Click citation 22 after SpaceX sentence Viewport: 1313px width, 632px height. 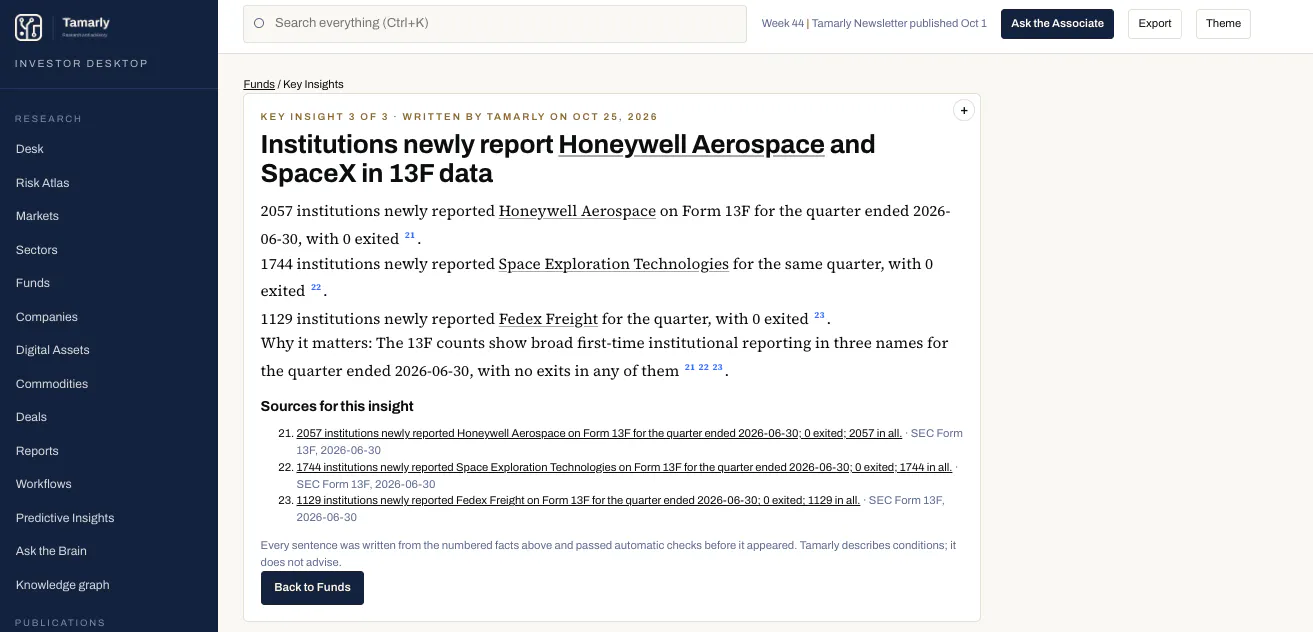tap(316, 288)
